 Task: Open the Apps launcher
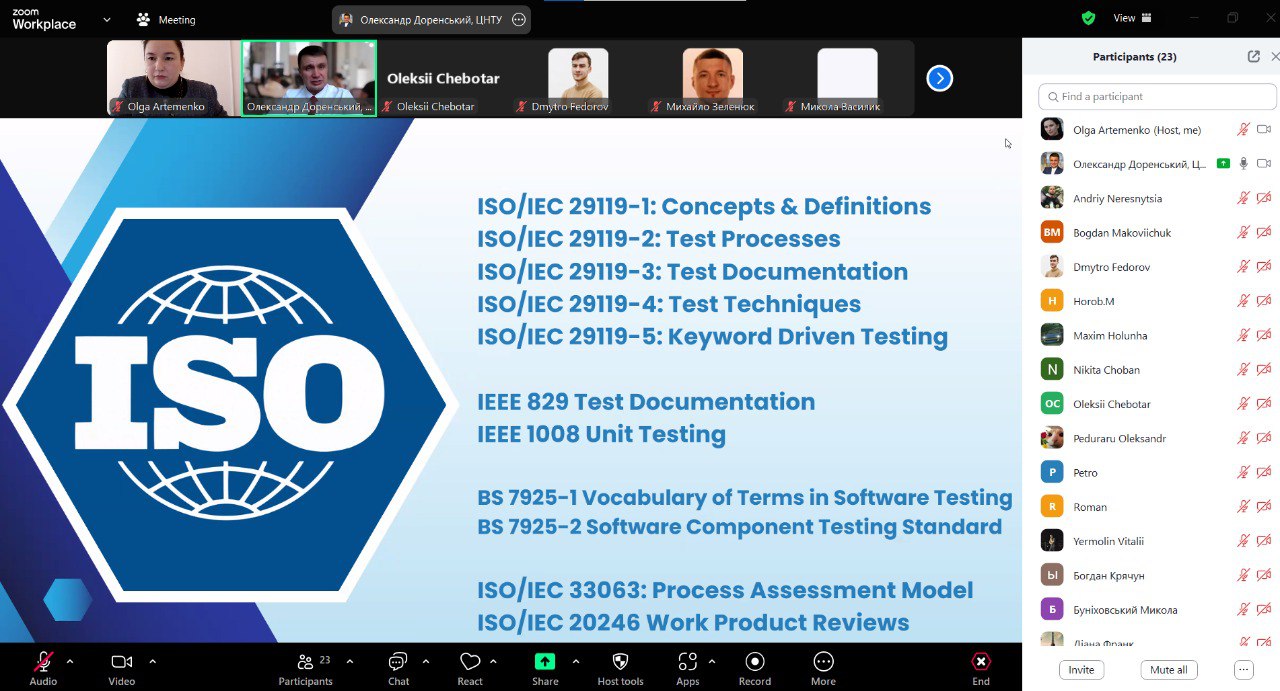click(687, 668)
